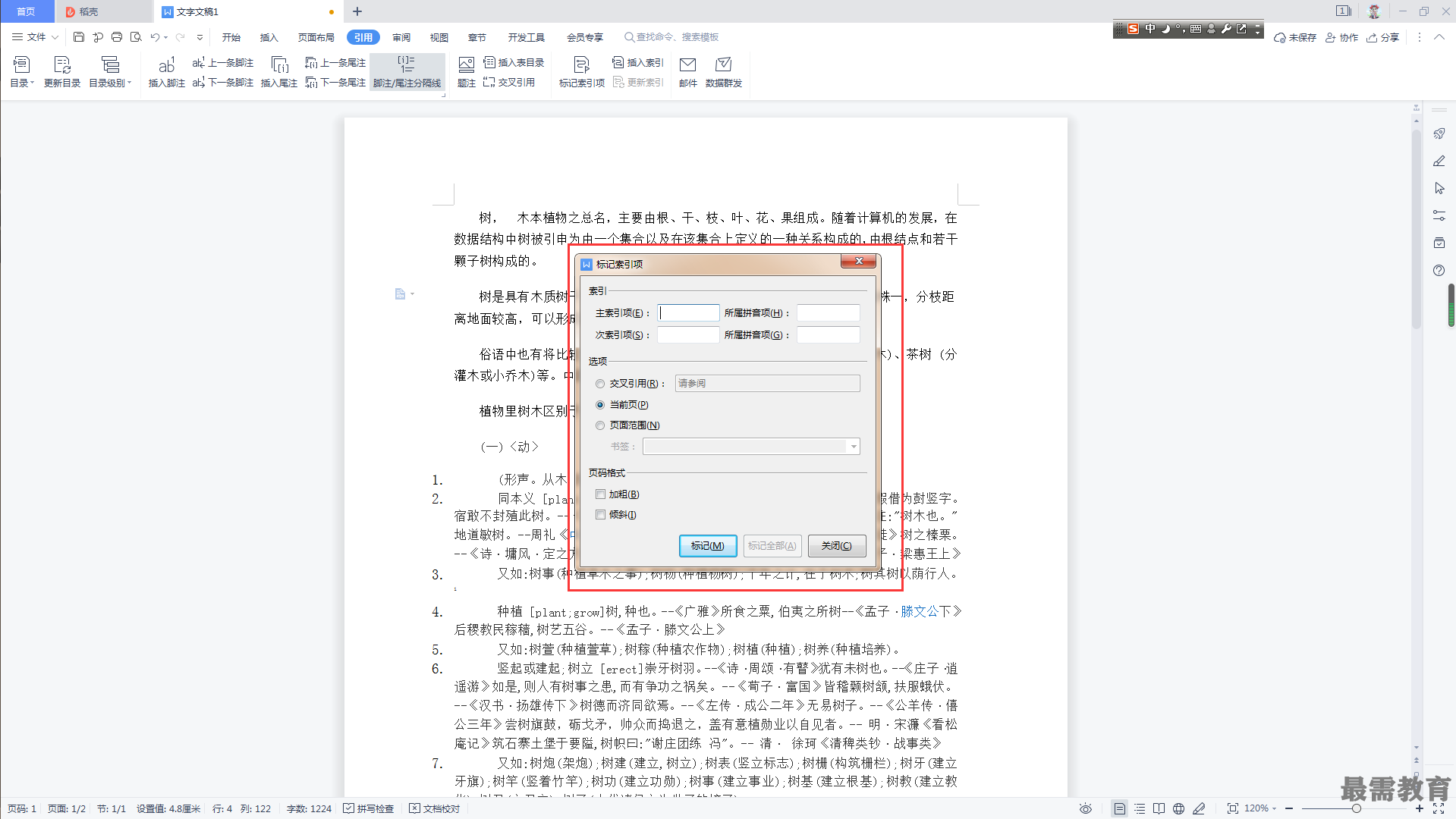Image resolution: width=1456 pixels, height=819 pixels.
Task: Toggle 拼写检查 in status bar
Action: (369, 808)
